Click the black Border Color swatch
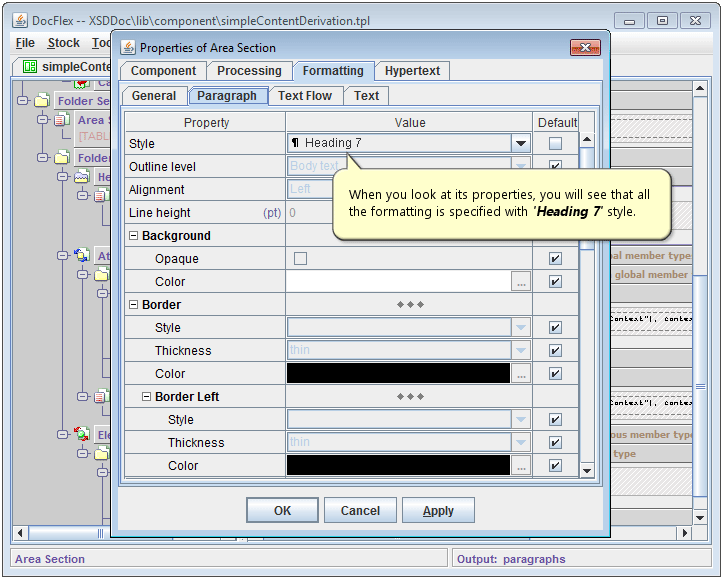Viewport: 723px width, 579px height. pos(398,374)
